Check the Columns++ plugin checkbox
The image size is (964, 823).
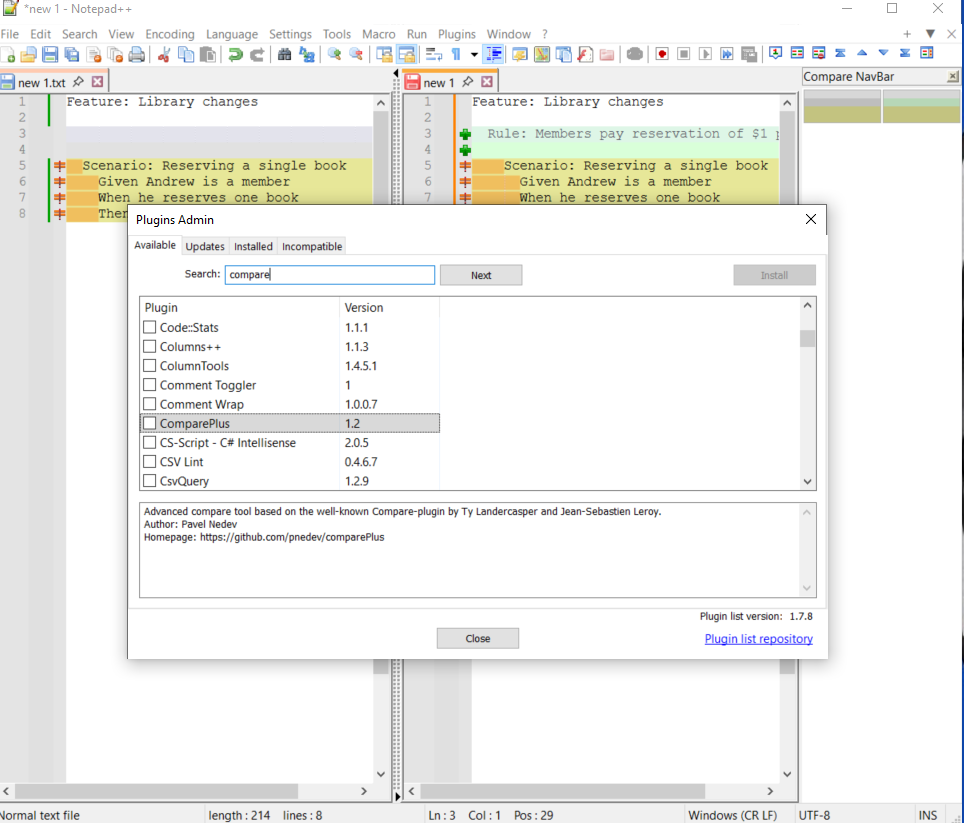pos(149,346)
